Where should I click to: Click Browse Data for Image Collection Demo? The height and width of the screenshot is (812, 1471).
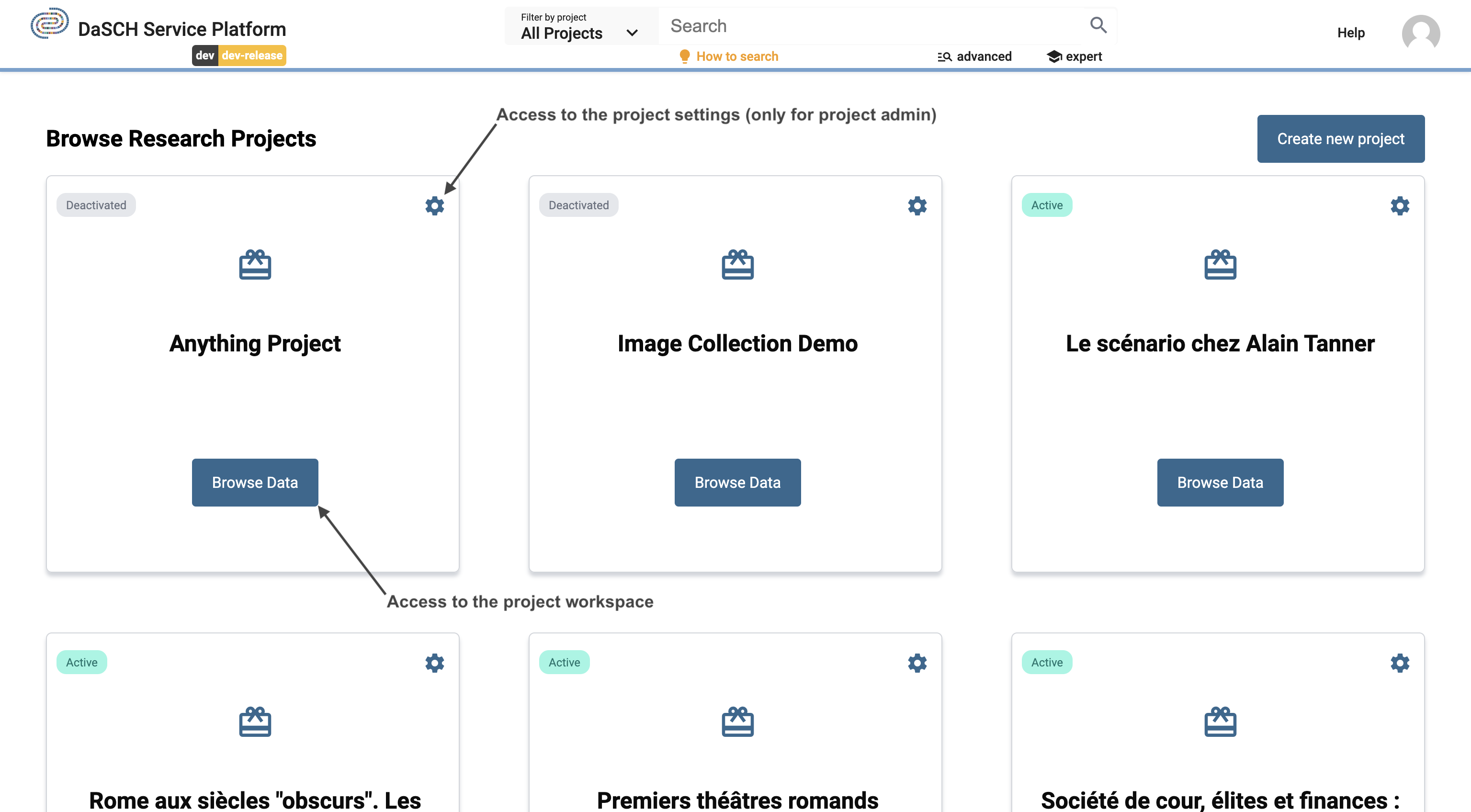point(737,482)
